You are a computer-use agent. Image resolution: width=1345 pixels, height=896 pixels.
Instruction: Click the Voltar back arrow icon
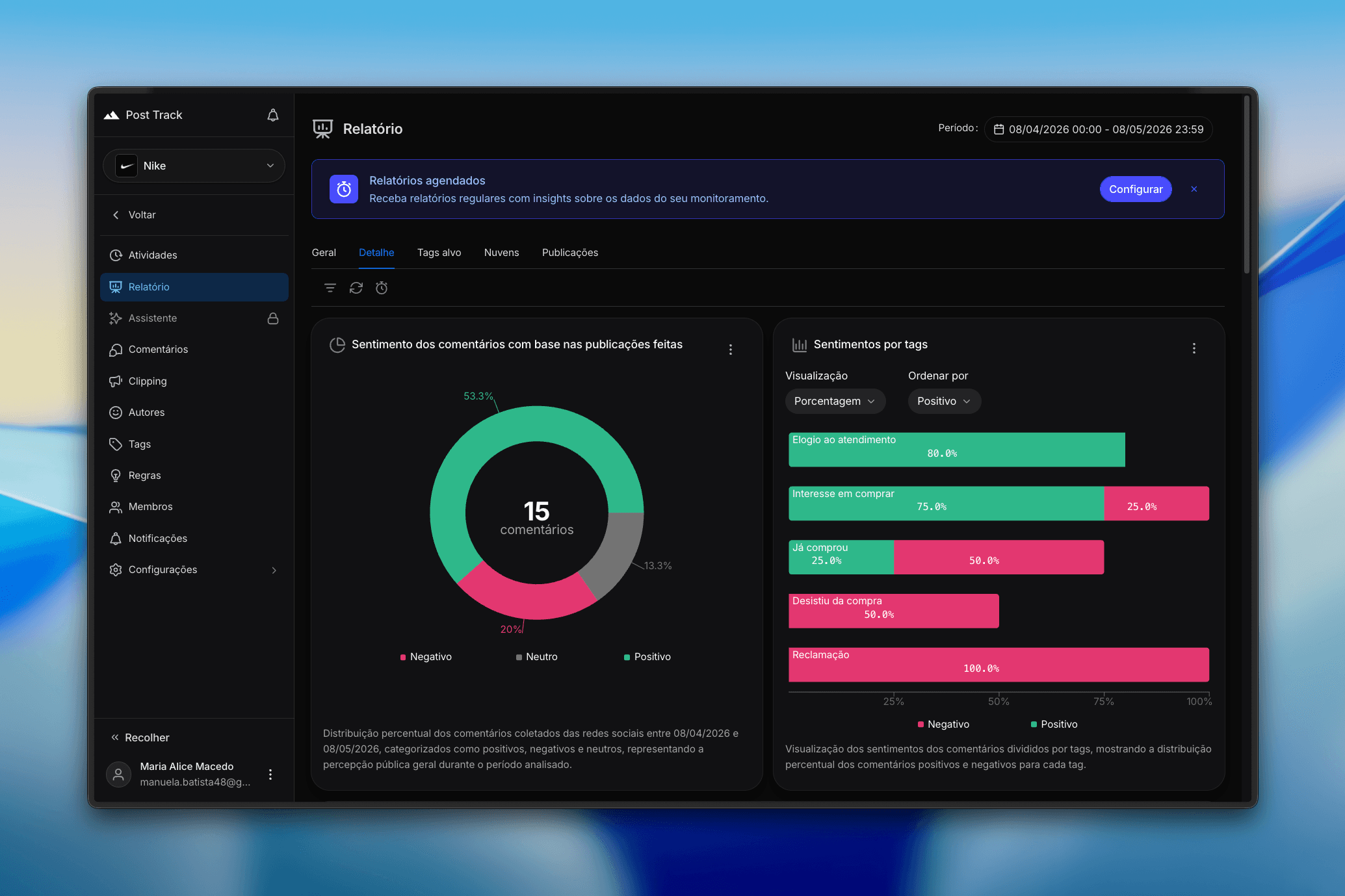coord(116,215)
